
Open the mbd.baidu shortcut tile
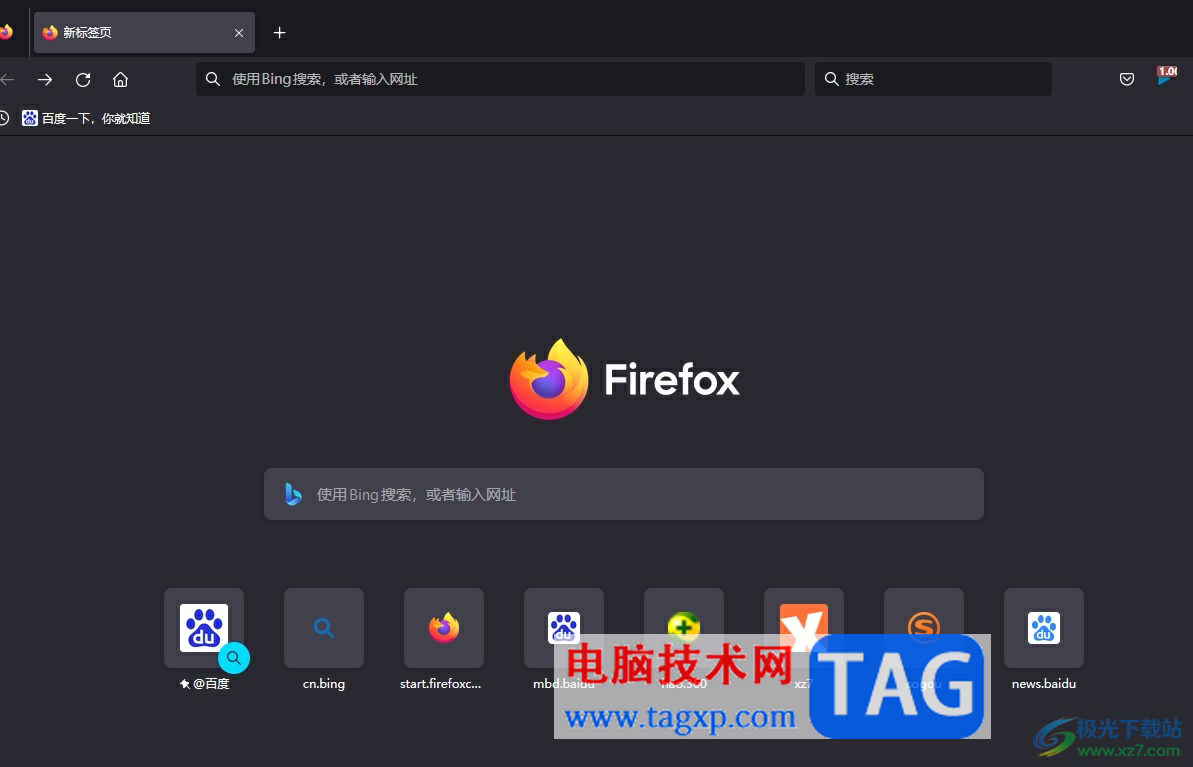coord(564,628)
